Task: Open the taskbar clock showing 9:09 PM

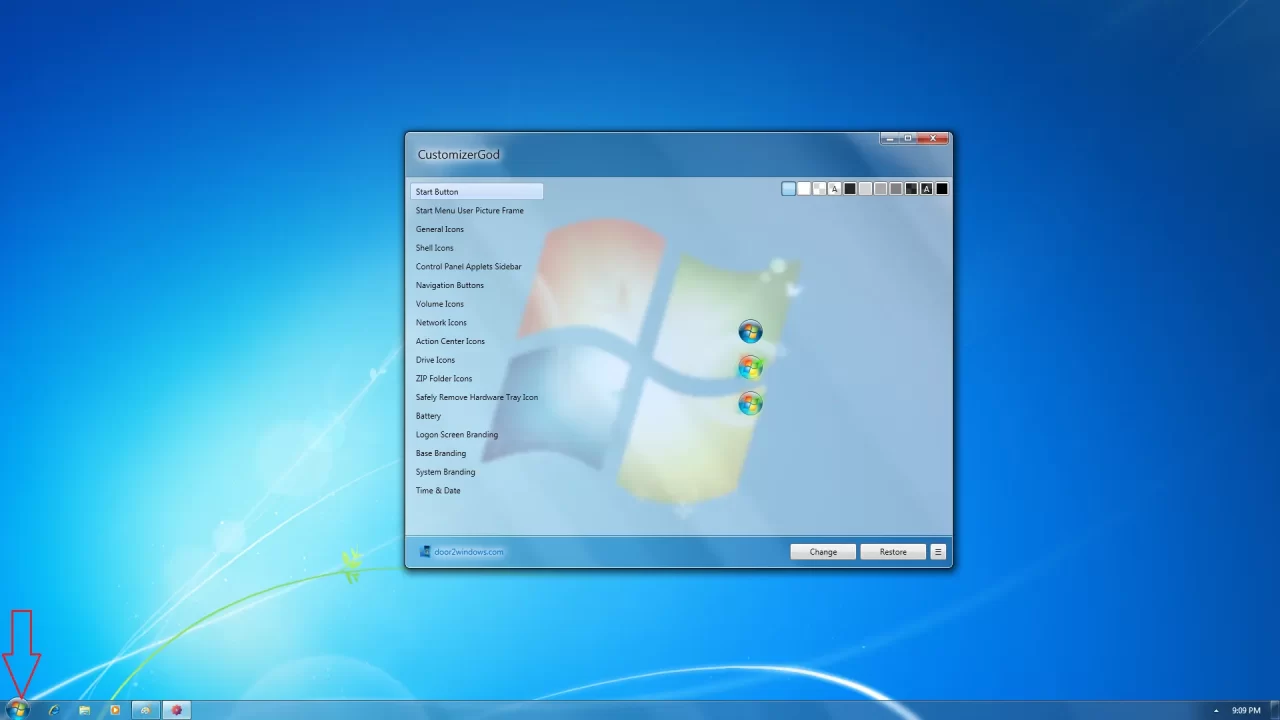Action: tap(1246, 711)
